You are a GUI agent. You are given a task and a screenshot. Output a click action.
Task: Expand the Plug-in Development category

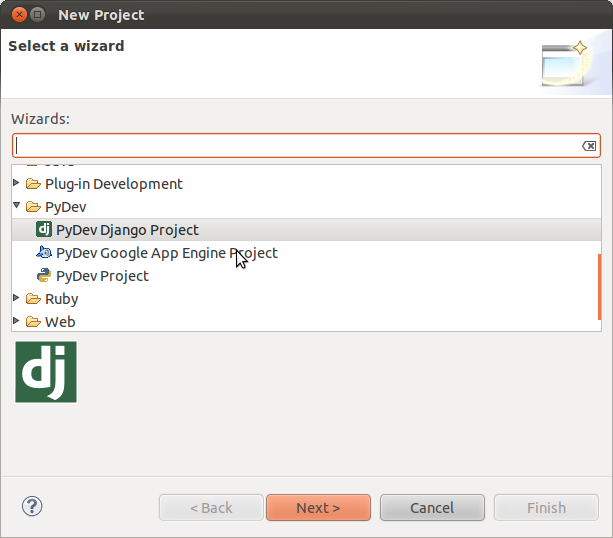coord(16,183)
